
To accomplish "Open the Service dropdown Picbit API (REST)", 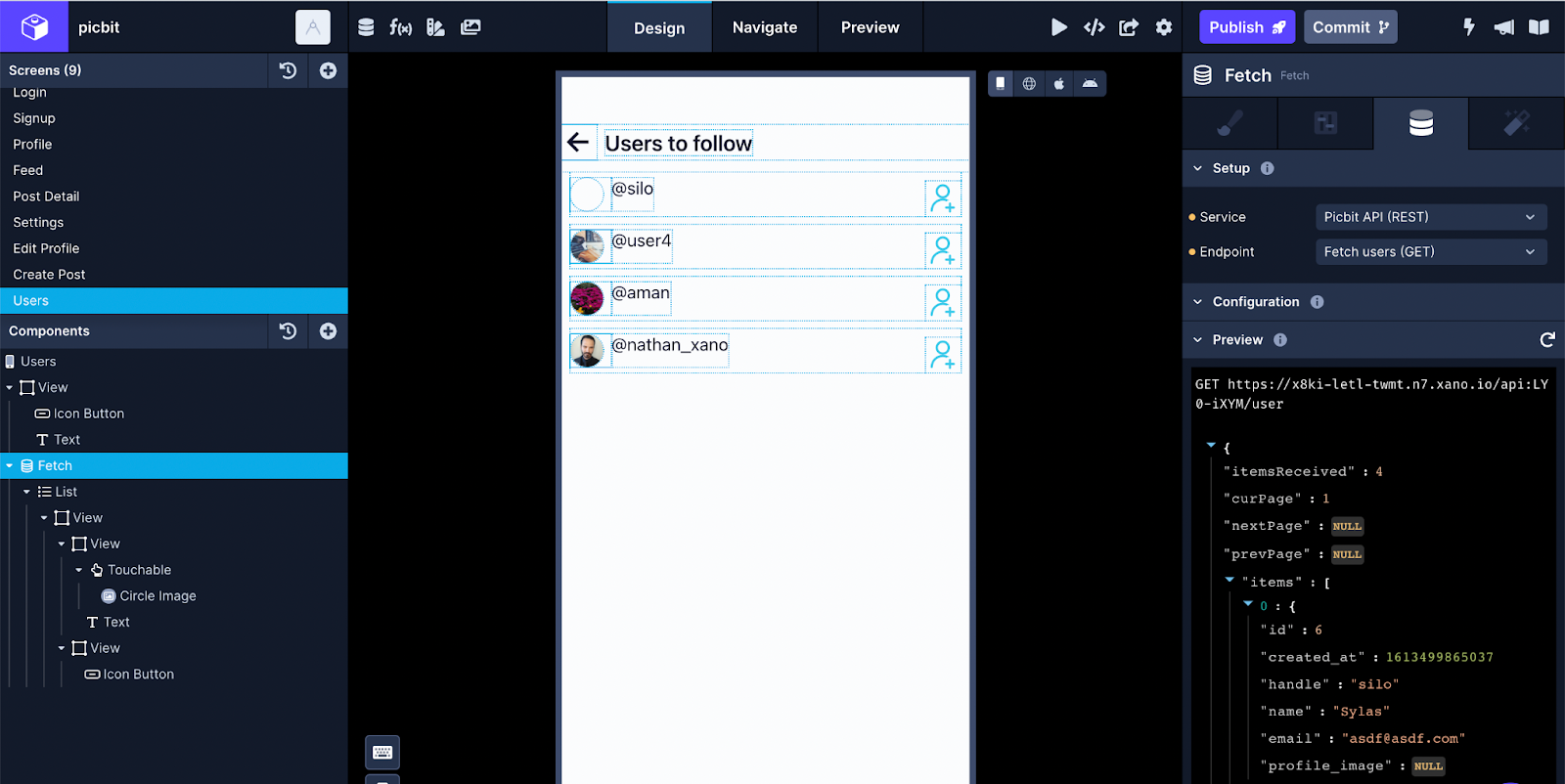I will pos(1429,217).
